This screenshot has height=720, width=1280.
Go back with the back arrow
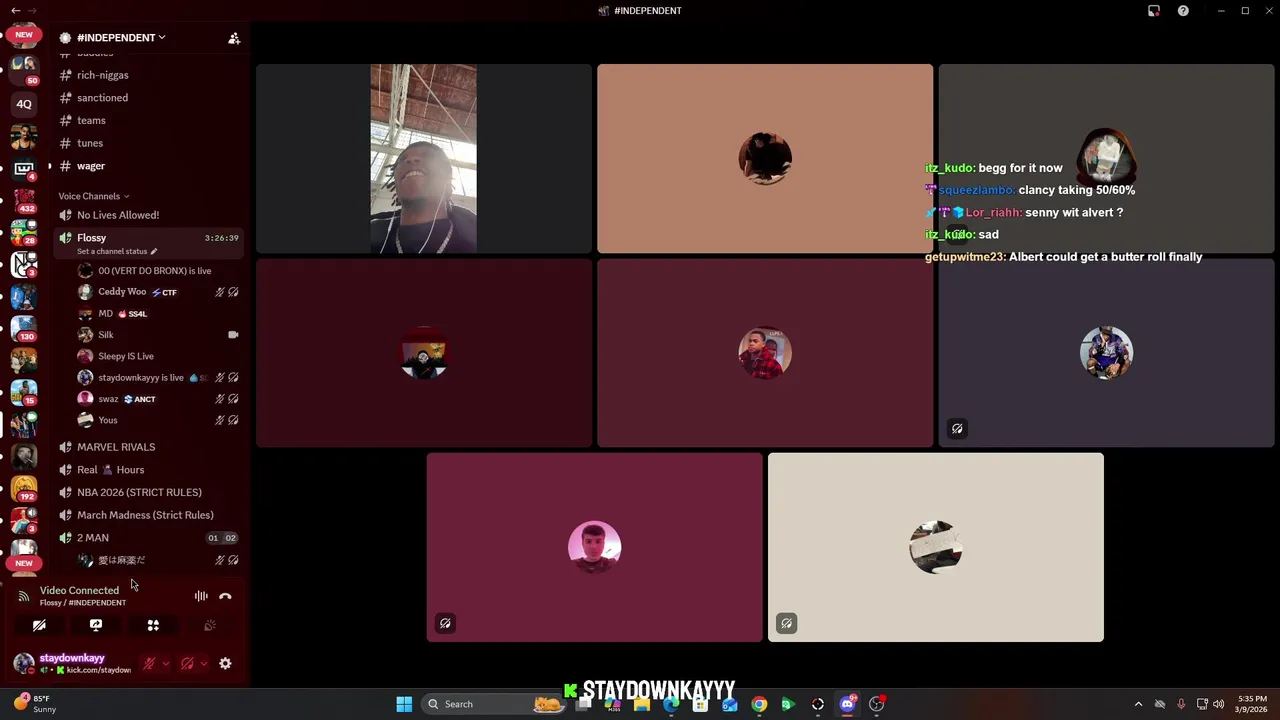tap(16, 10)
